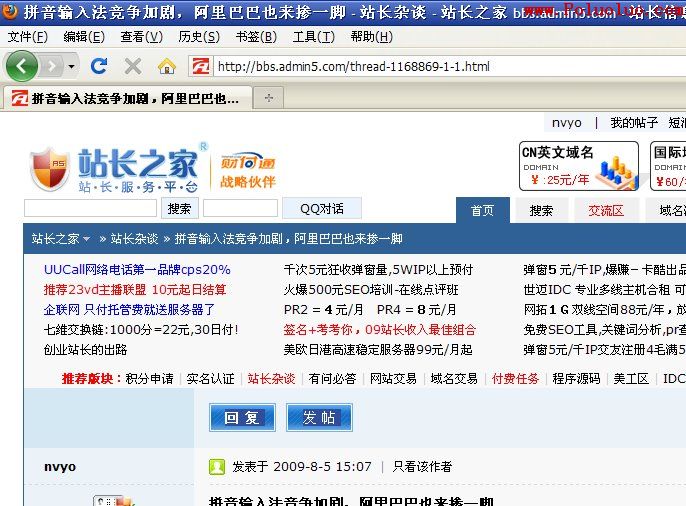This screenshot has width=686, height=506.
Task: Open the 书签(B) bookmarks menu
Action: (x=256, y=37)
